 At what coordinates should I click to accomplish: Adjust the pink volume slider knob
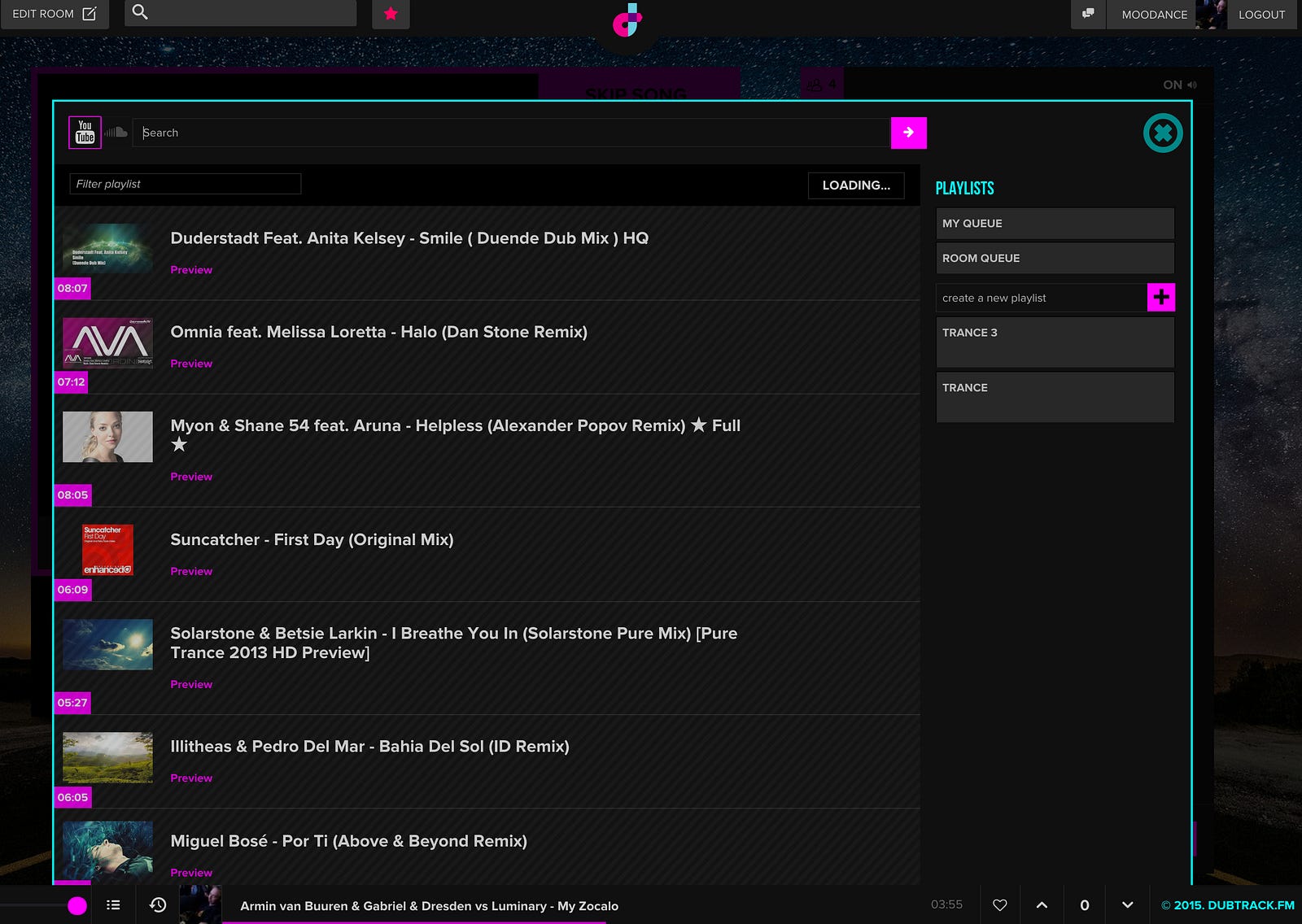tap(77, 905)
